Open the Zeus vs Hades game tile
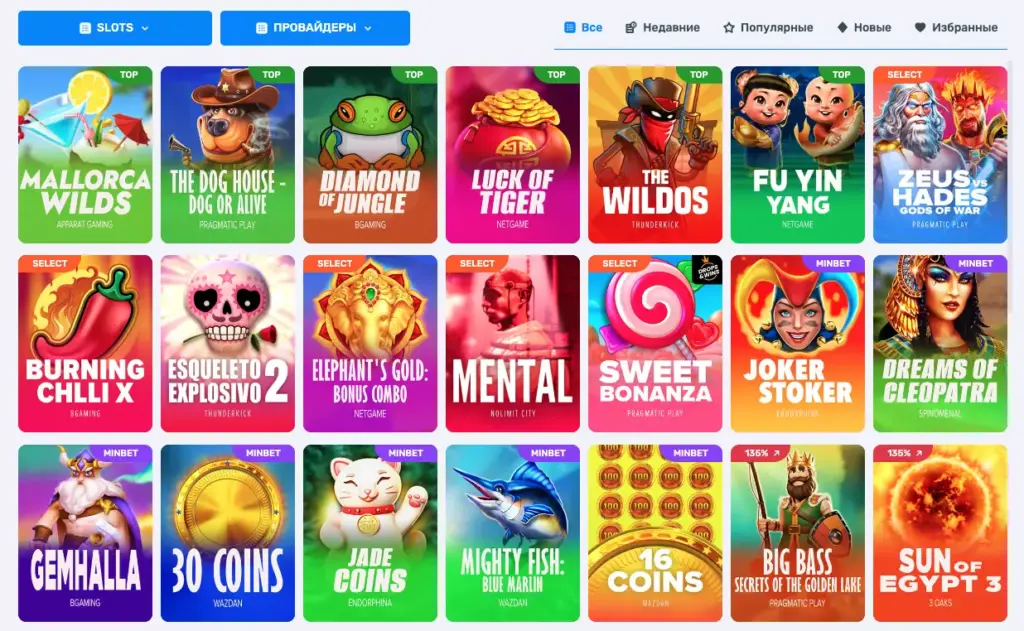 coord(940,155)
